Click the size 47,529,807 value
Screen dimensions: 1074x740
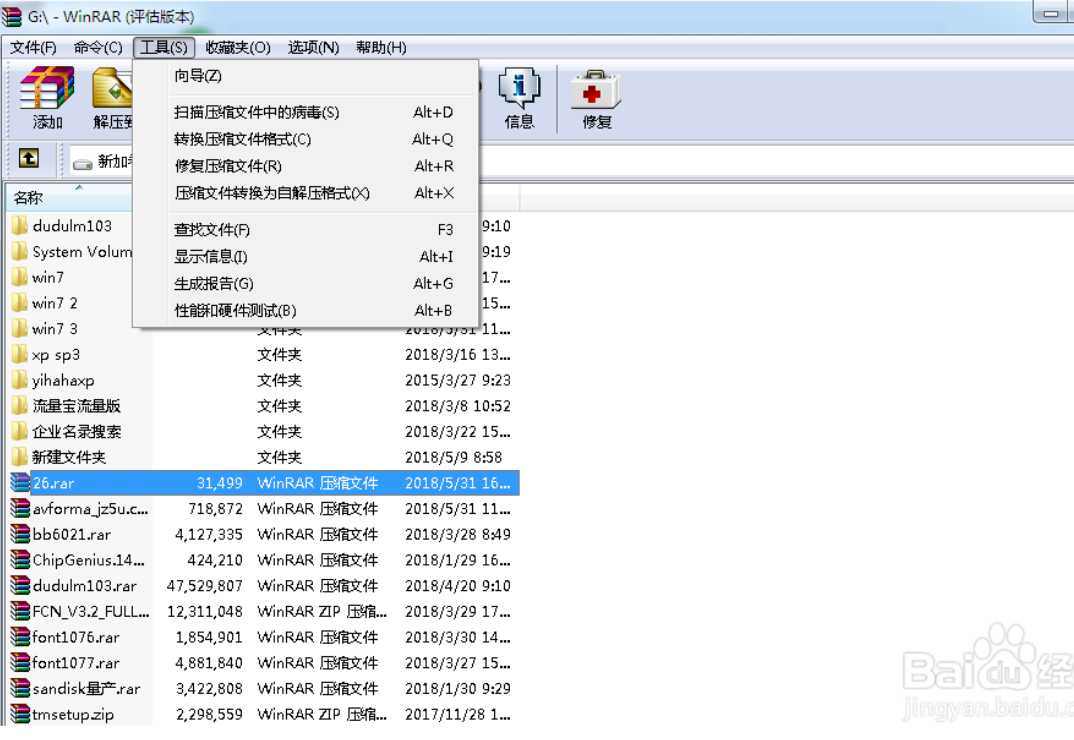click(x=204, y=586)
